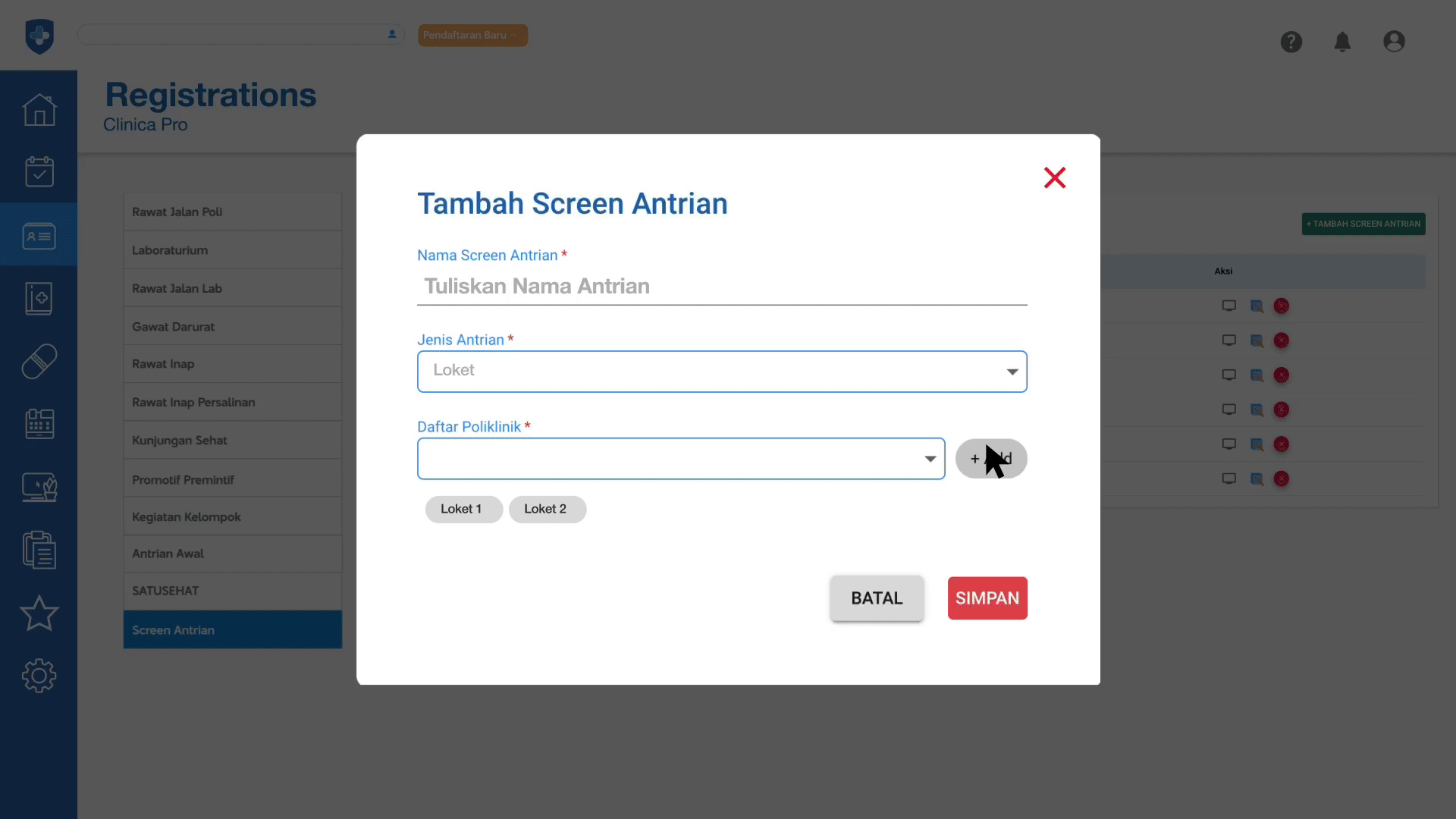Open settings gear in sidebar

pyautogui.click(x=39, y=676)
